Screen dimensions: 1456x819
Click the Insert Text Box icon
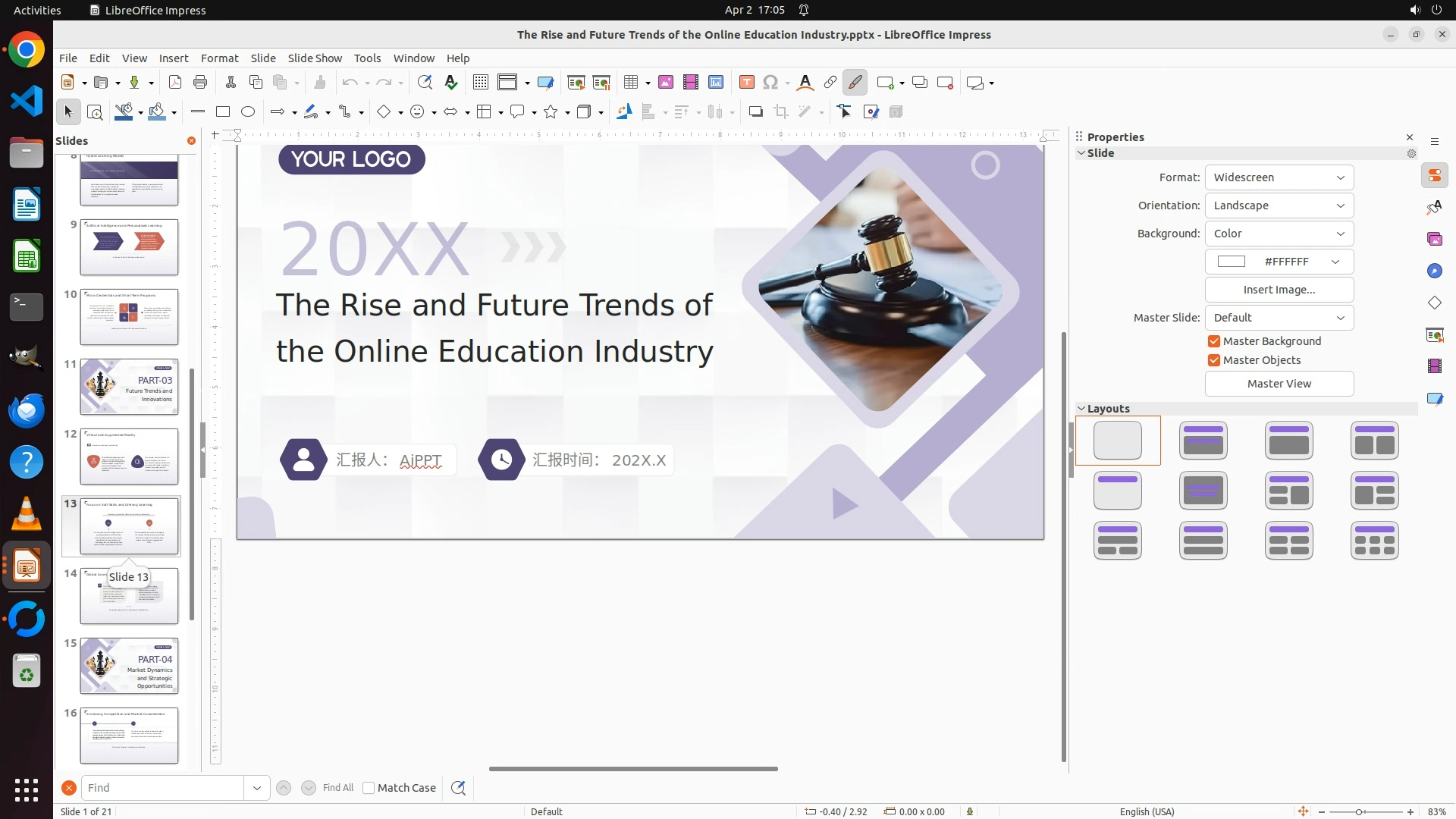click(x=746, y=83)
